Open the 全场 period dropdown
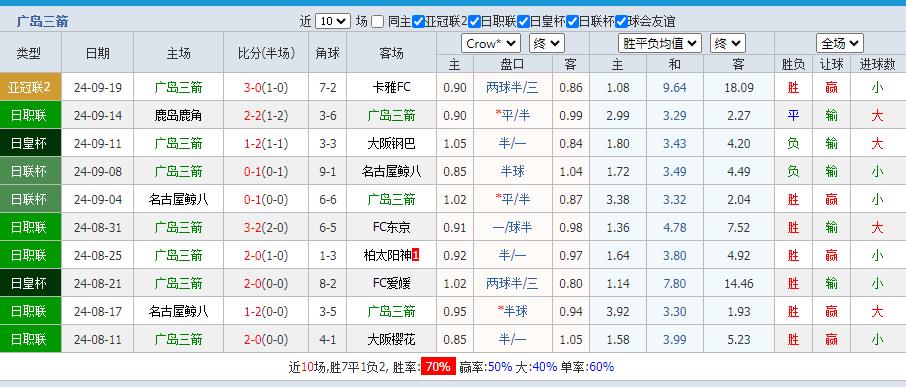The width and height of the screenshot is (906, 387). (840, 43)
